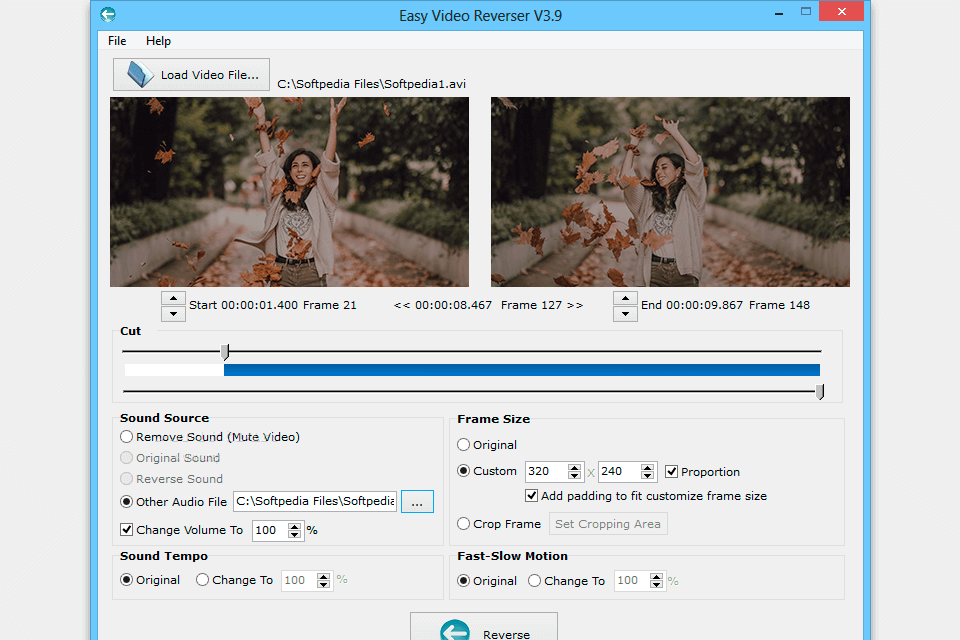Click the frame height field showing 240

[x=619, y=471]
